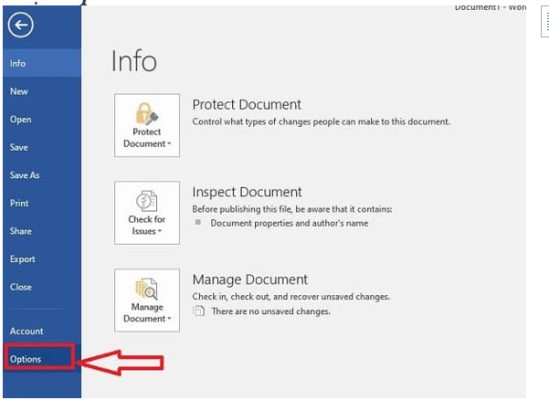549x400 pixels.
Task: Click the Check for Issues icon button
Action: [x=147, y=213]
